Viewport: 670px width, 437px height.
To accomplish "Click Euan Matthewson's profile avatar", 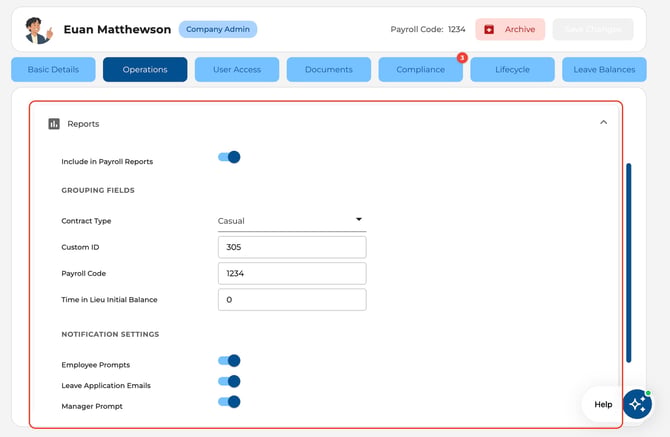I will [38, 30].
